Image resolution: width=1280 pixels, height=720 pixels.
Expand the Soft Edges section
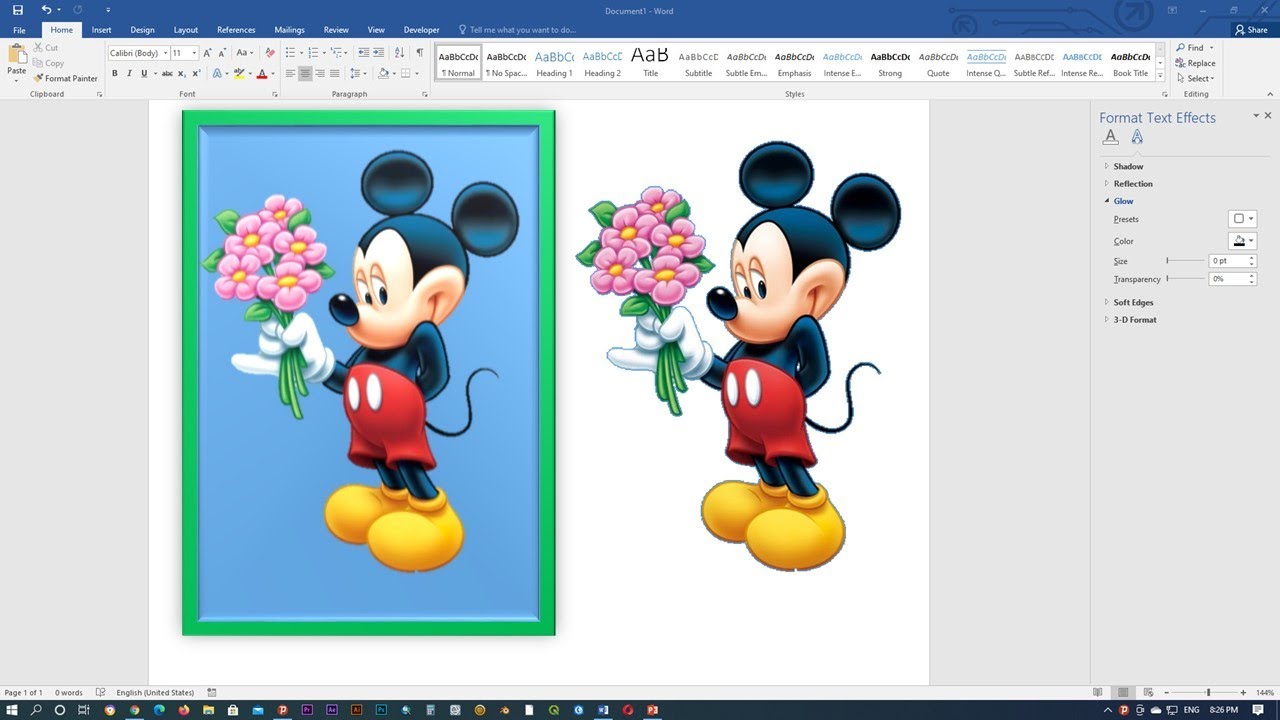pos(1133,302)
